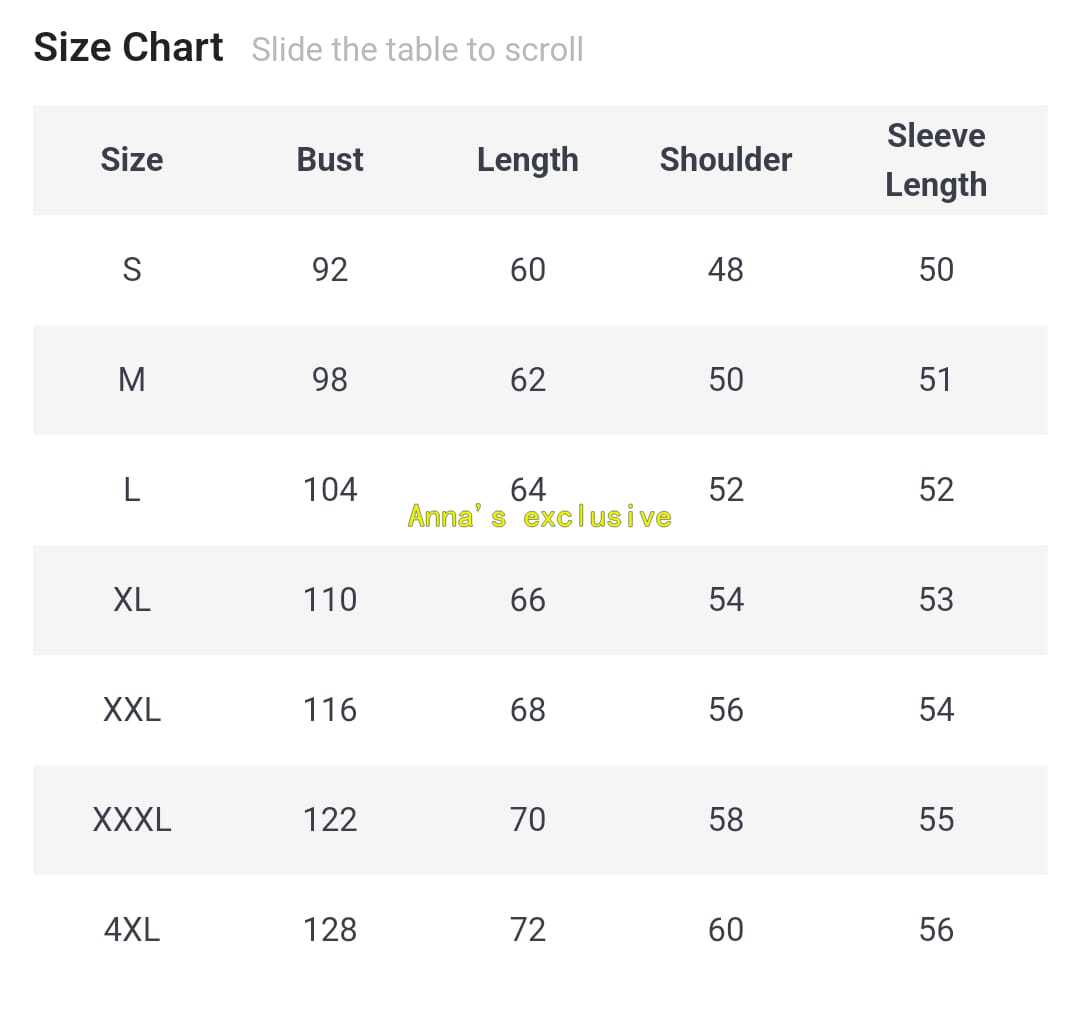The image size is (1080, 1027).
Task: Click the Length column header
Action: [x=527, y=160]
